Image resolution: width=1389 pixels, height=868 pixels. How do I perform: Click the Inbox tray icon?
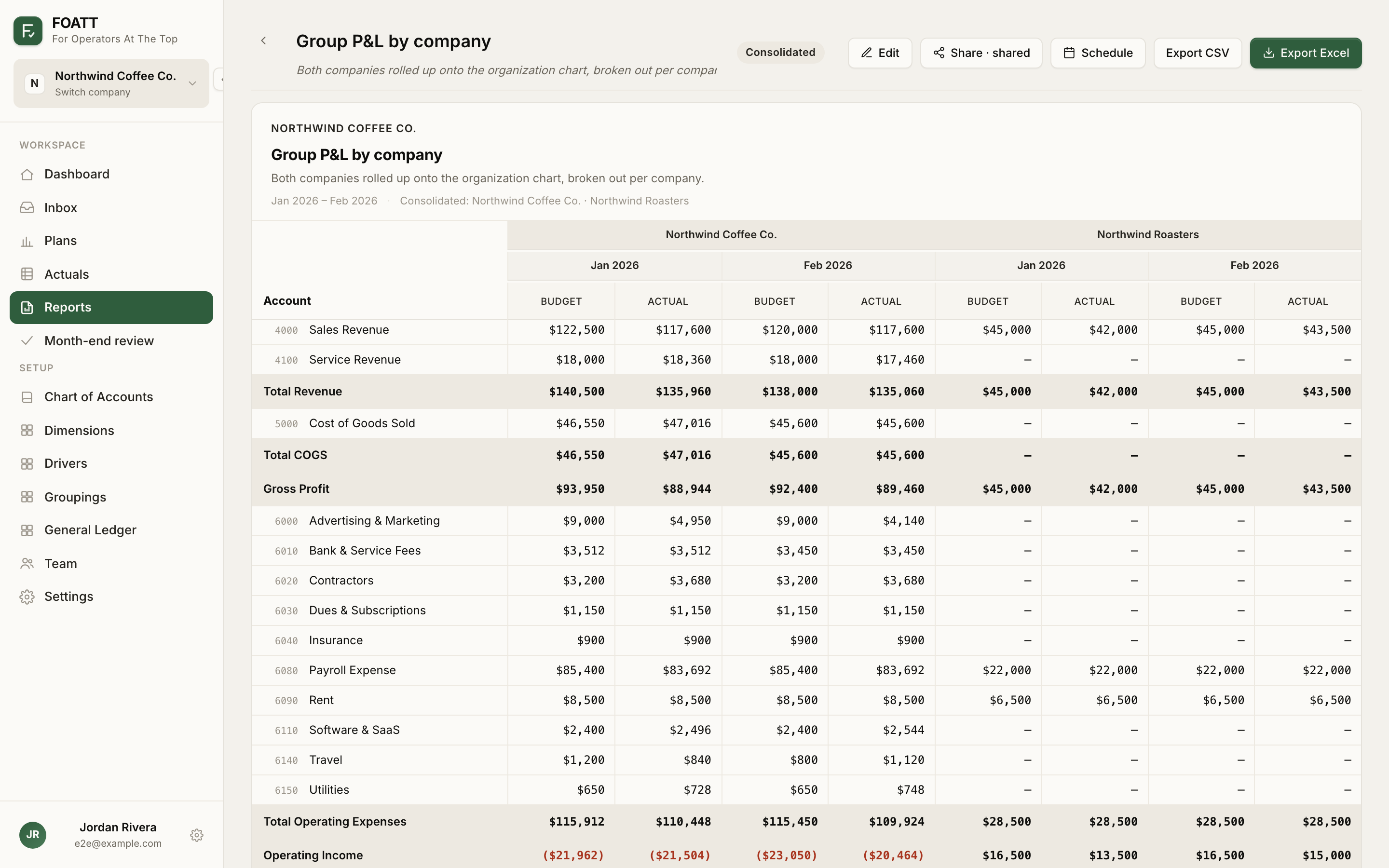click(x=27, y=208)
